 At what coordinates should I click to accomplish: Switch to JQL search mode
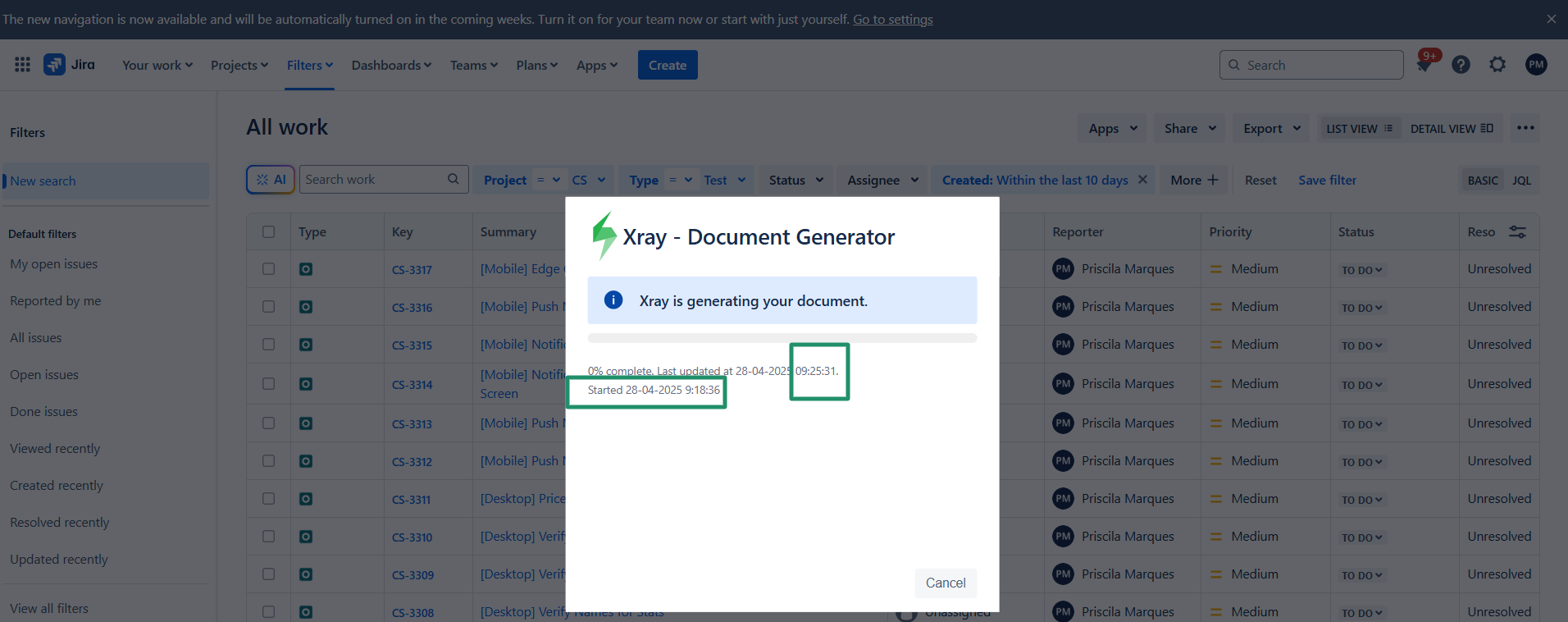(x=1521, y=181)
